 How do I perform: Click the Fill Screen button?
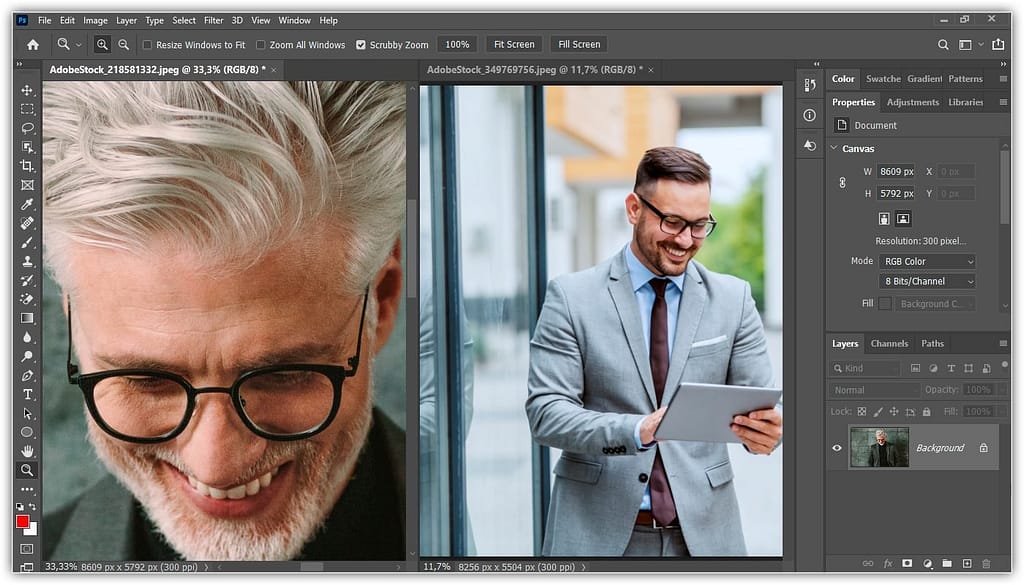(579, 44)
